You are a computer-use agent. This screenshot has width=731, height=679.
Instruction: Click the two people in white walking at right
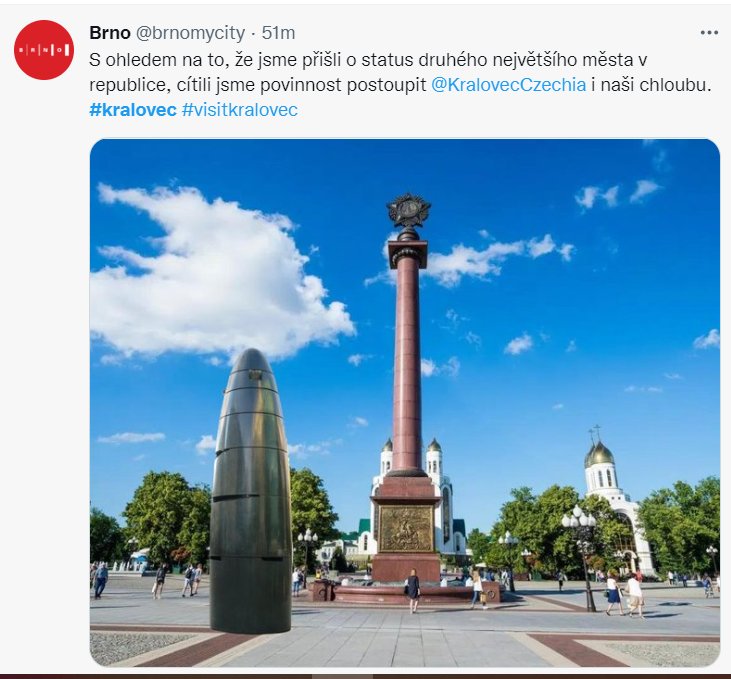click(x=626, y=593)
